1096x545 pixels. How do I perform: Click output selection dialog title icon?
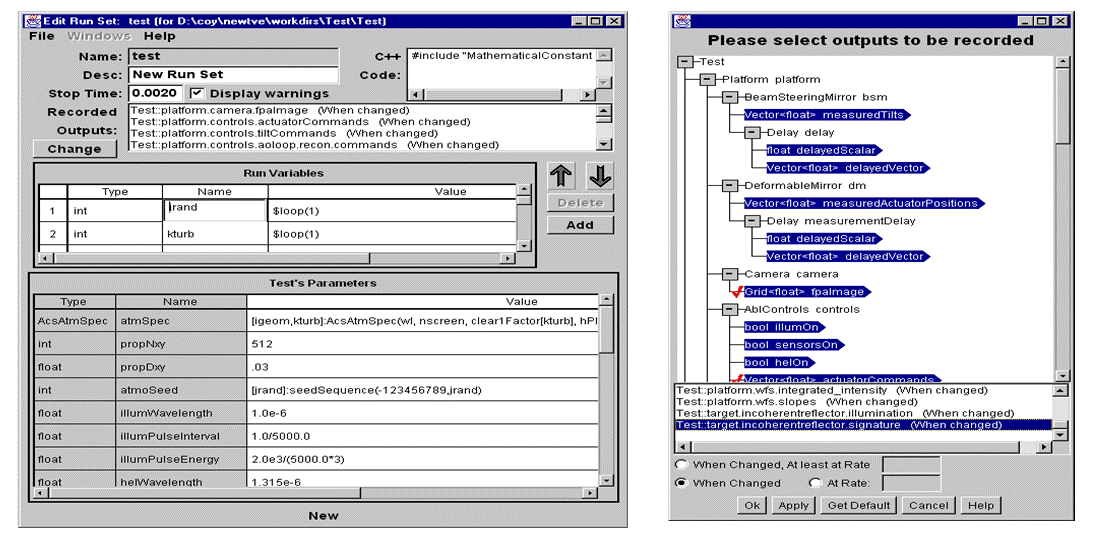[x=682, y=21]
